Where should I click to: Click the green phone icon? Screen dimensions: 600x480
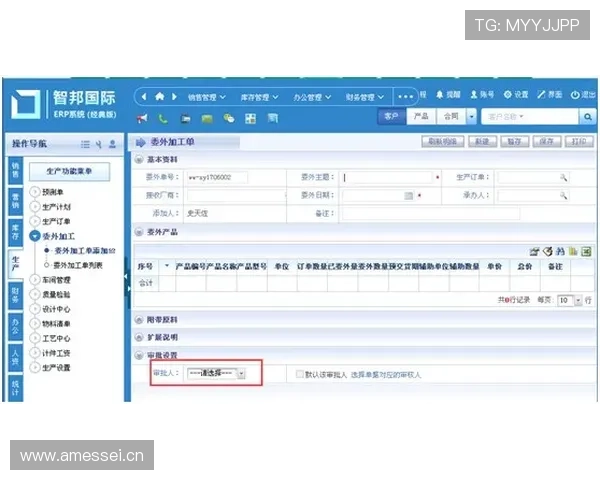[163, 119]
